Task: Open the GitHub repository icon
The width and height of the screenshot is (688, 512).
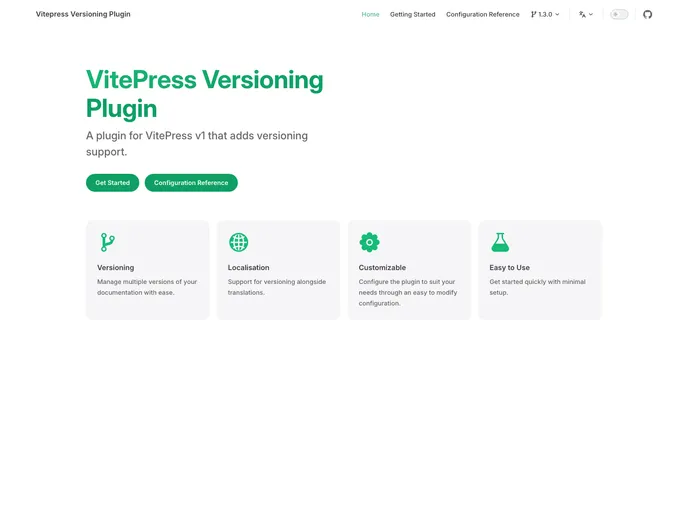Action: (x=647, y=14)
